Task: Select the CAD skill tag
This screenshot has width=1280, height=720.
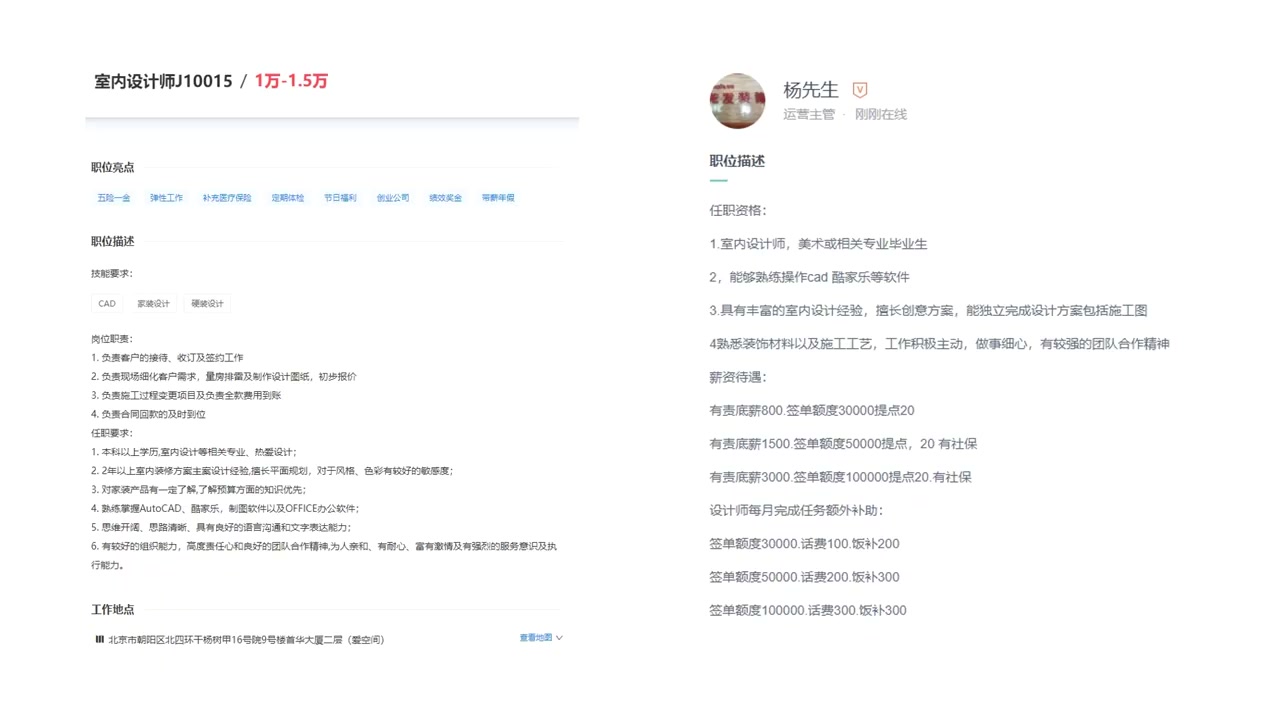Action: point(106,303)
